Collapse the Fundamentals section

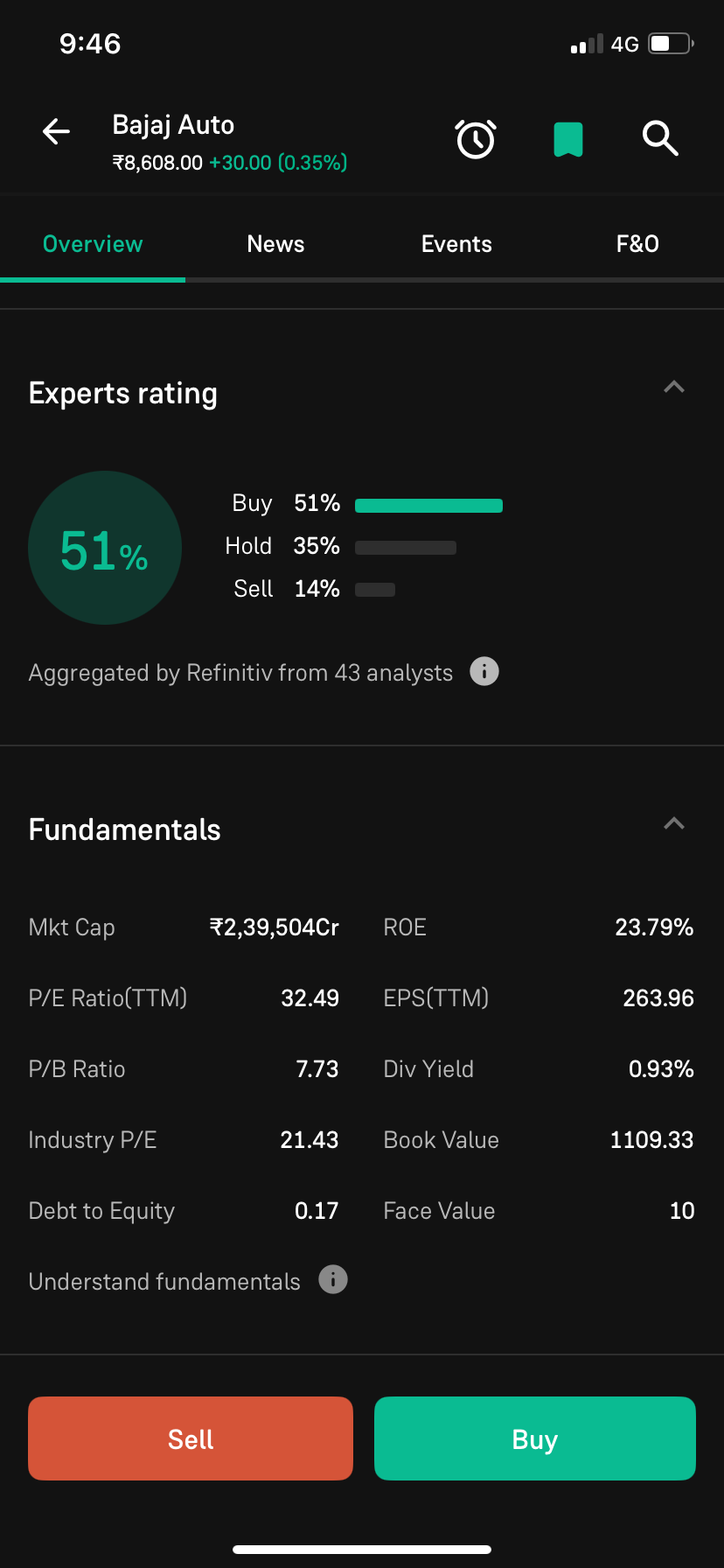point(674,823)
